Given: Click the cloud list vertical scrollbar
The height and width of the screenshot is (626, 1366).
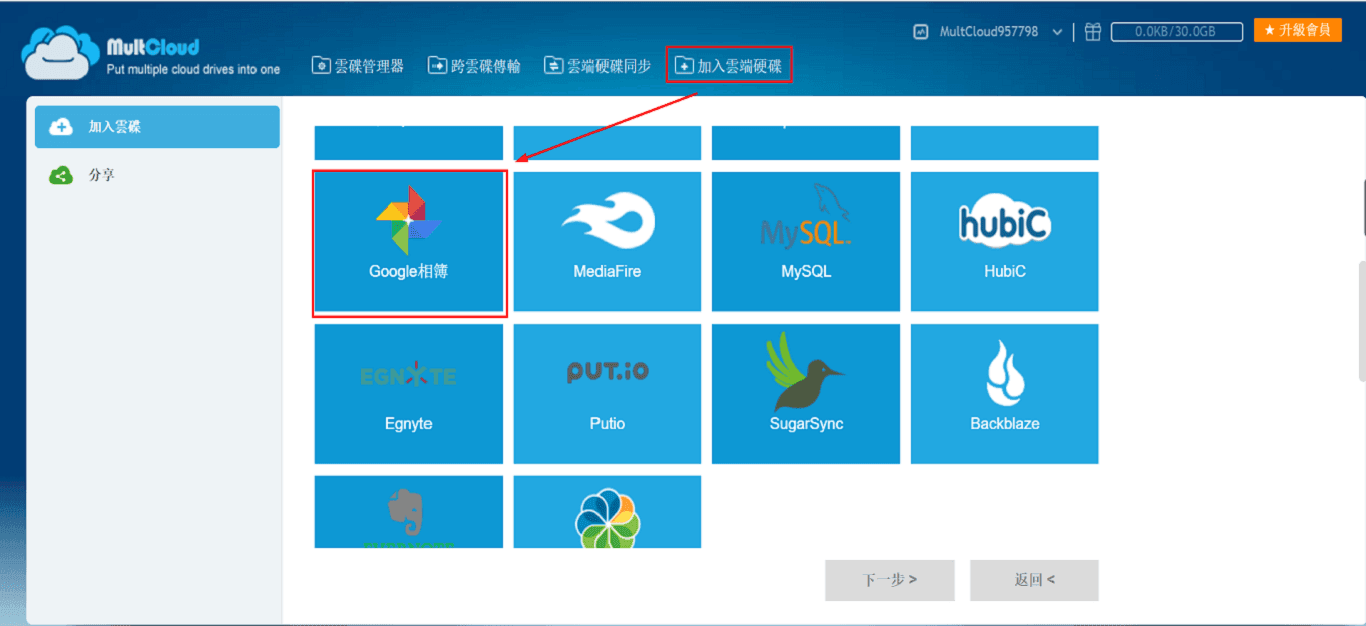Looking at the screenshot, I should point(1361,320).
